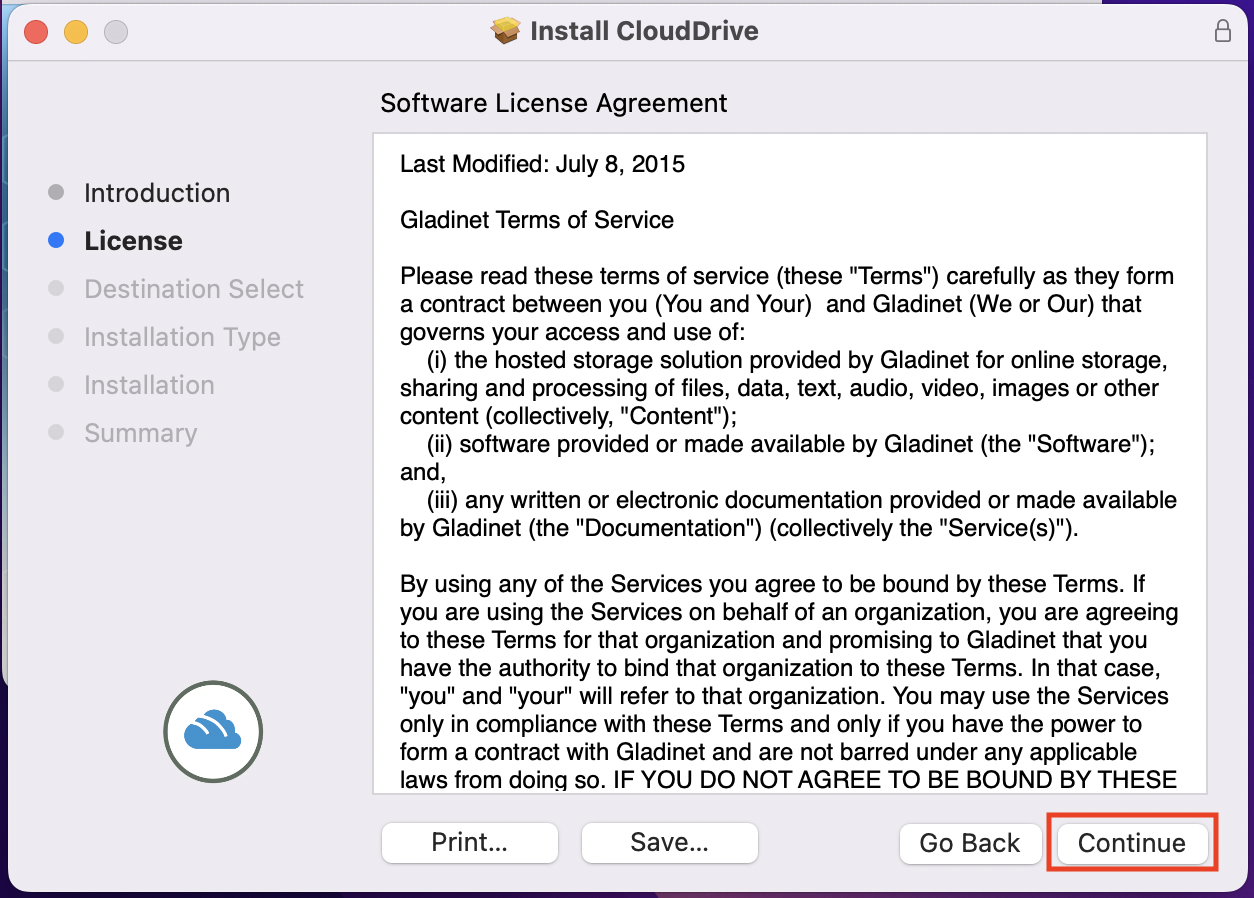
Task: Click the line starting '(i) the hosted storage solution'
Action: tap(798, 360)
